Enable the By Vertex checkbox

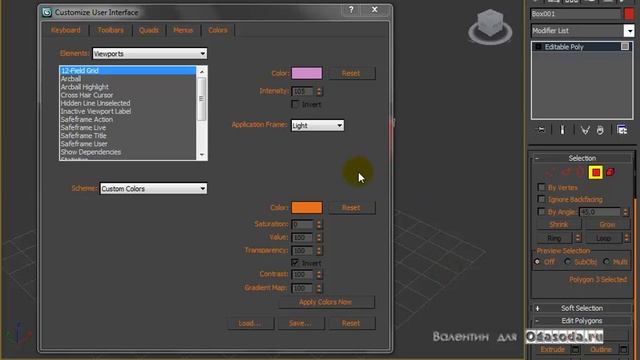[541, 187]
